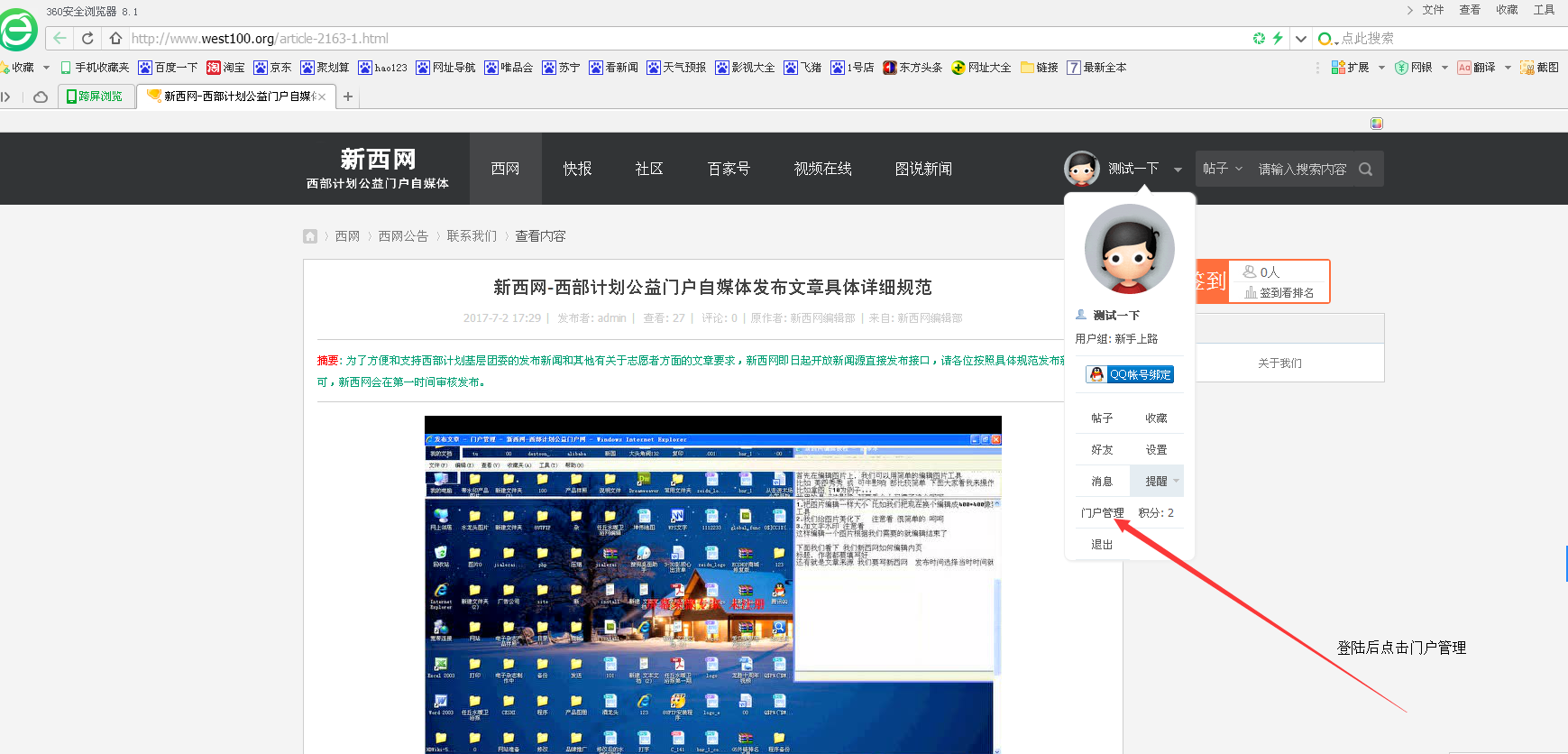Viewport: 1568px width, 754px height.
Task: Open the 东方头条 bookmark
Action: click(912, 68)
